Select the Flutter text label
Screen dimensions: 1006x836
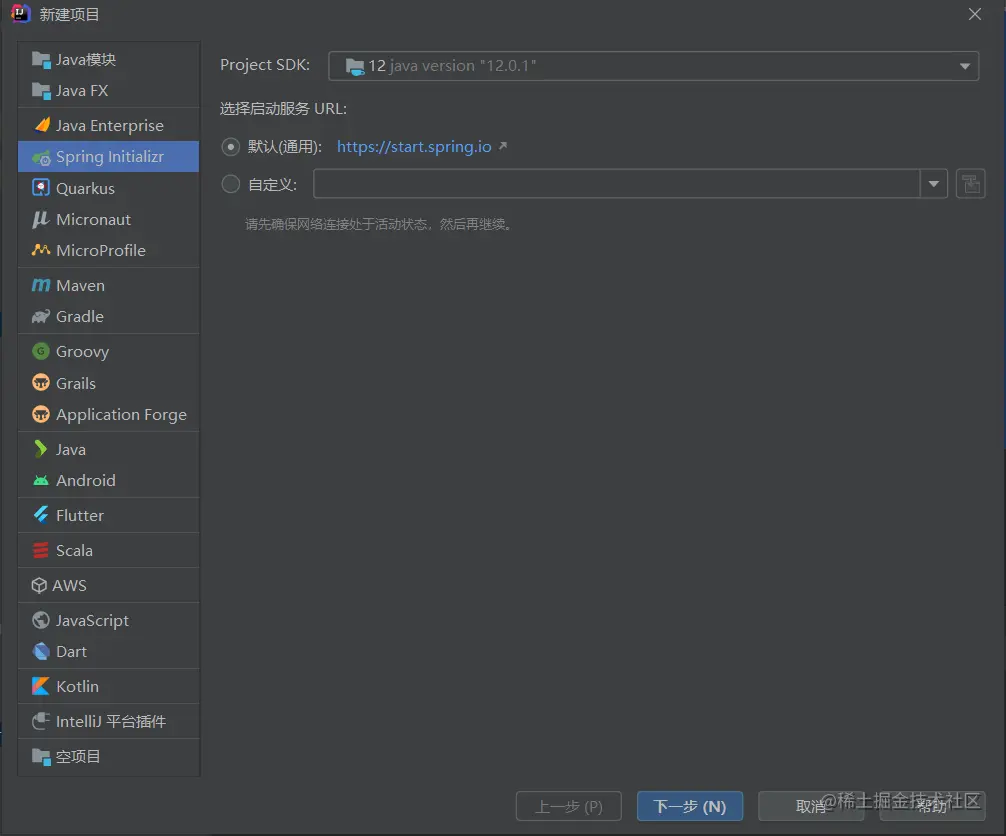[x=80, y=515]
